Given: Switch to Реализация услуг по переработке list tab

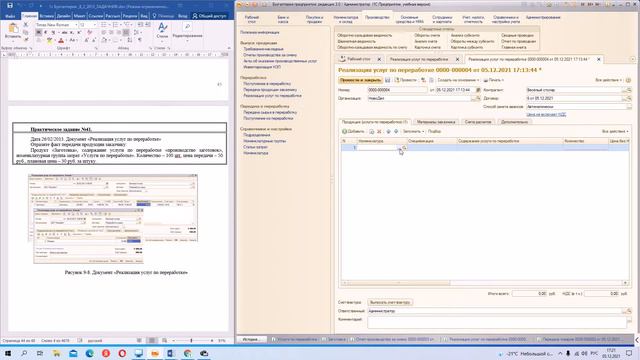Looking at the screenshot, I should [419, 59].
